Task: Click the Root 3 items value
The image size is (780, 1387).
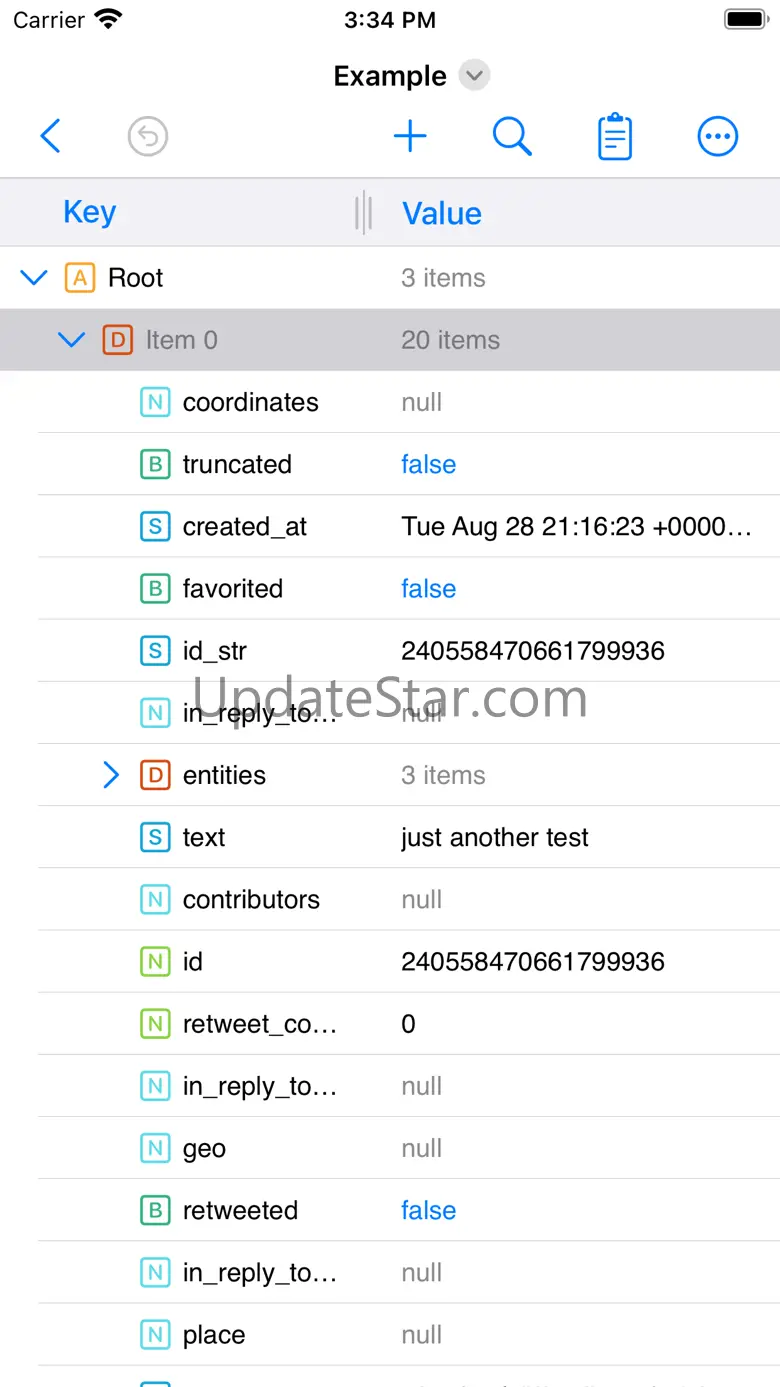Action: 443,277
